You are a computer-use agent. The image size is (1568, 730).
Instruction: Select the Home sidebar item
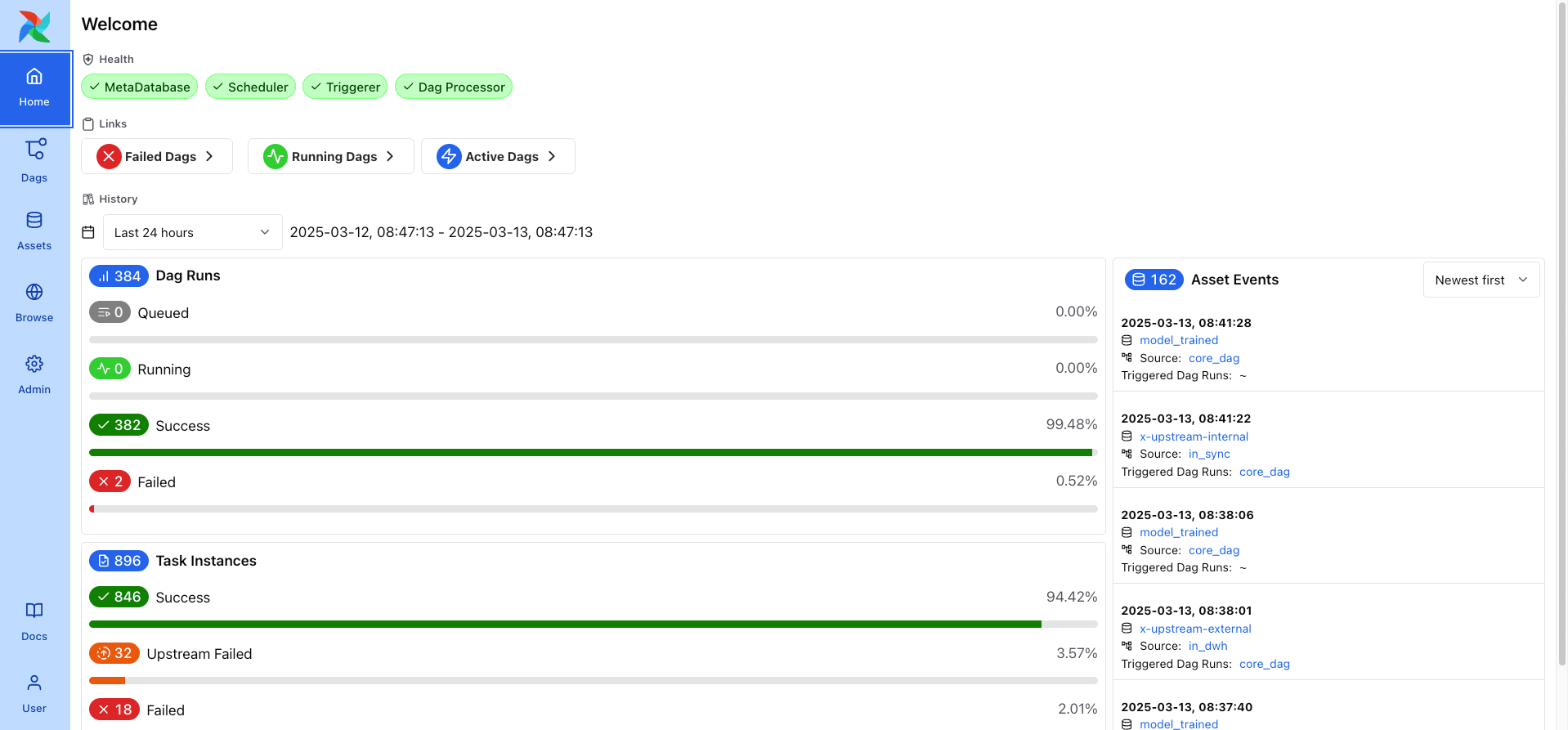click(x=34, y=88)
